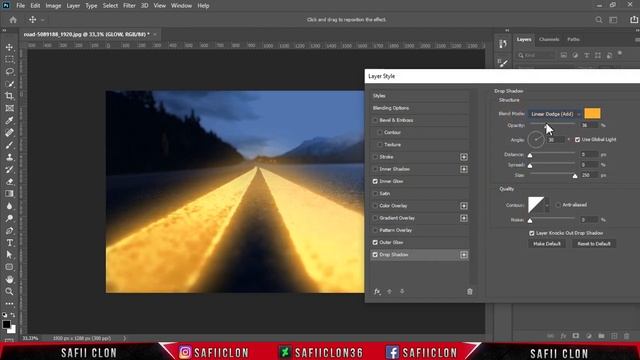Select the Rectangular Marquee tool
Image resolution: width=640 pixels, height=360 pixels.
click(9, 60)
